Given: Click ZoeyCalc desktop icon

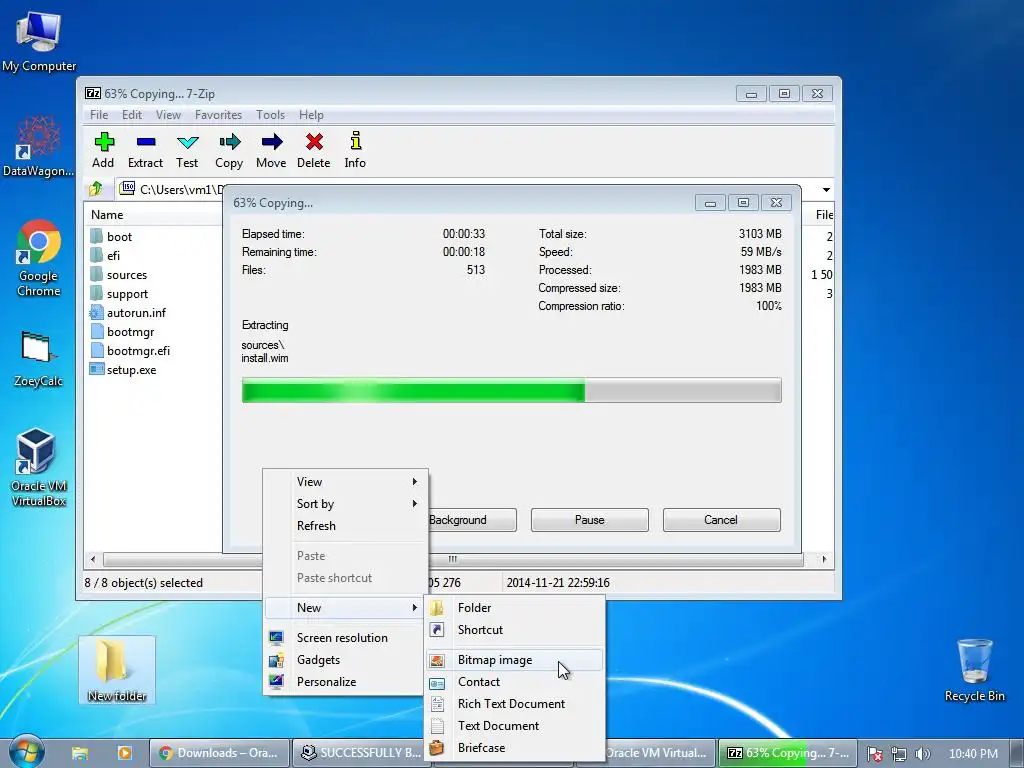Looking at the screenshot, I should tap(39, 358).
